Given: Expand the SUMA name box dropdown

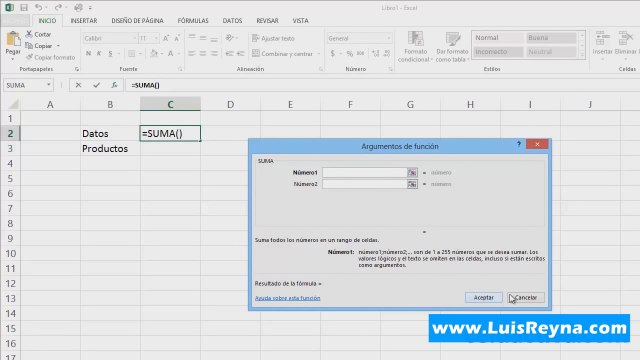Looking at the screenshot, I should pos(49,85).
